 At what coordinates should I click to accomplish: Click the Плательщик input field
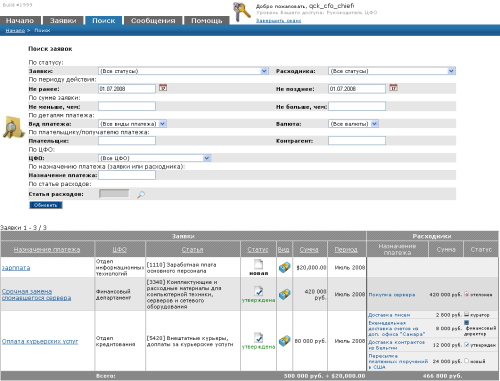[x=127, y=141]
